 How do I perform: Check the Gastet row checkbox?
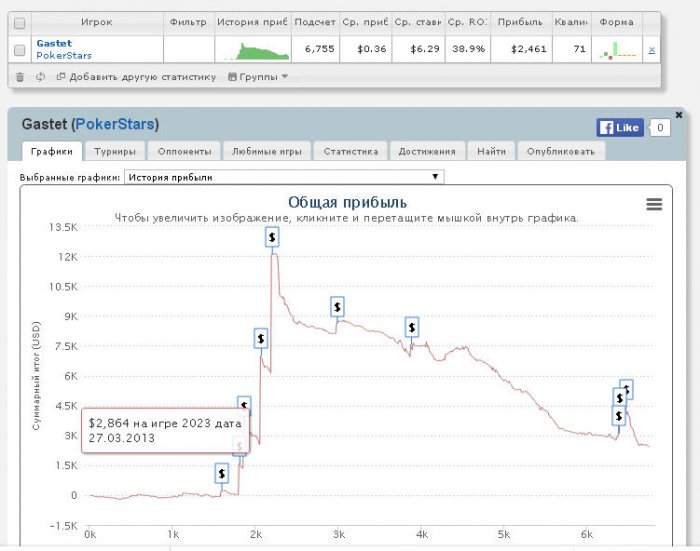pos(19,50)
